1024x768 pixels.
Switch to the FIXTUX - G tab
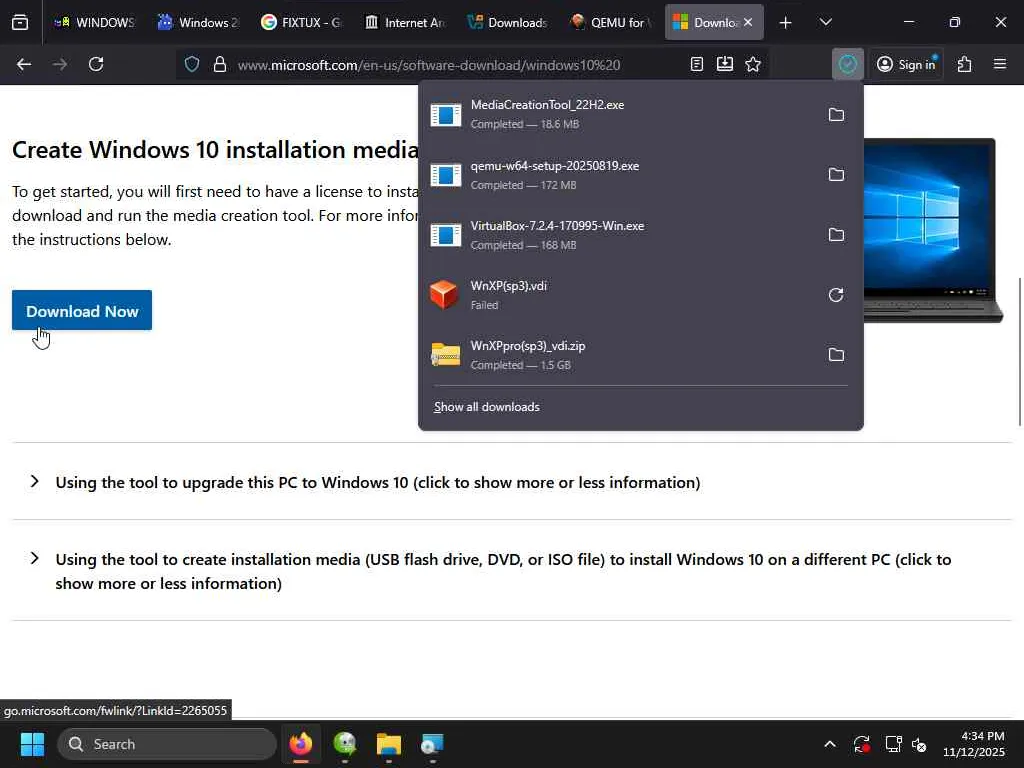[302, 23]
